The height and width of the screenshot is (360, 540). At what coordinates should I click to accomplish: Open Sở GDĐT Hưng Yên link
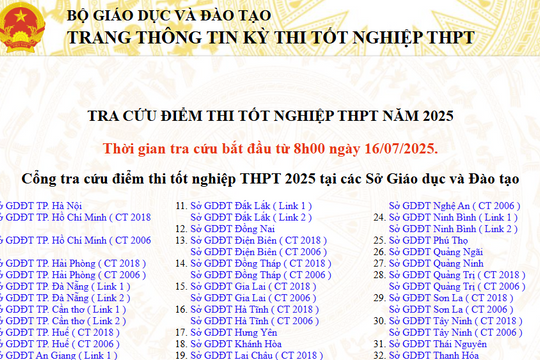(x=234, y=332)
